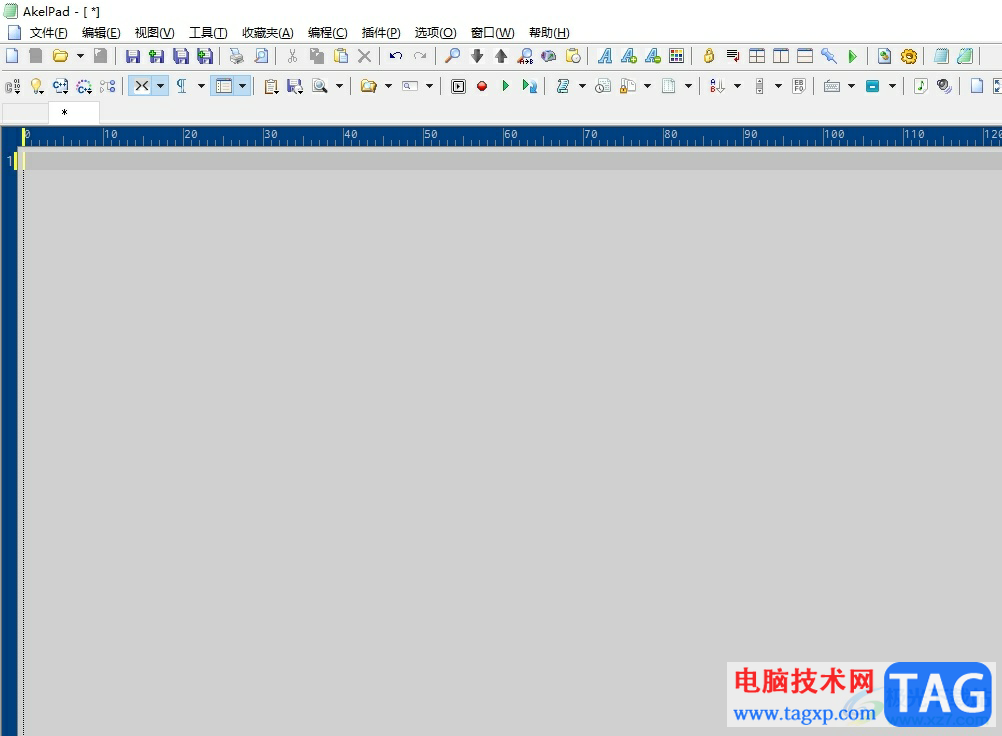Click the boxed play icon before the record button
The height and width of the screenshot is (736, 1002).
[x=458, y=86]
